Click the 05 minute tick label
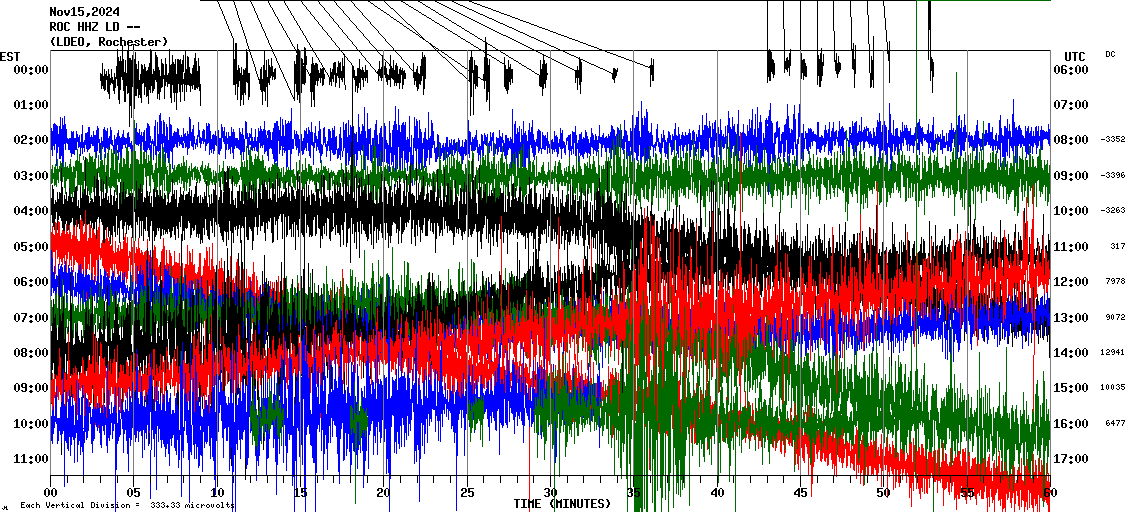 pyautogui.click(x=133, y=493)
